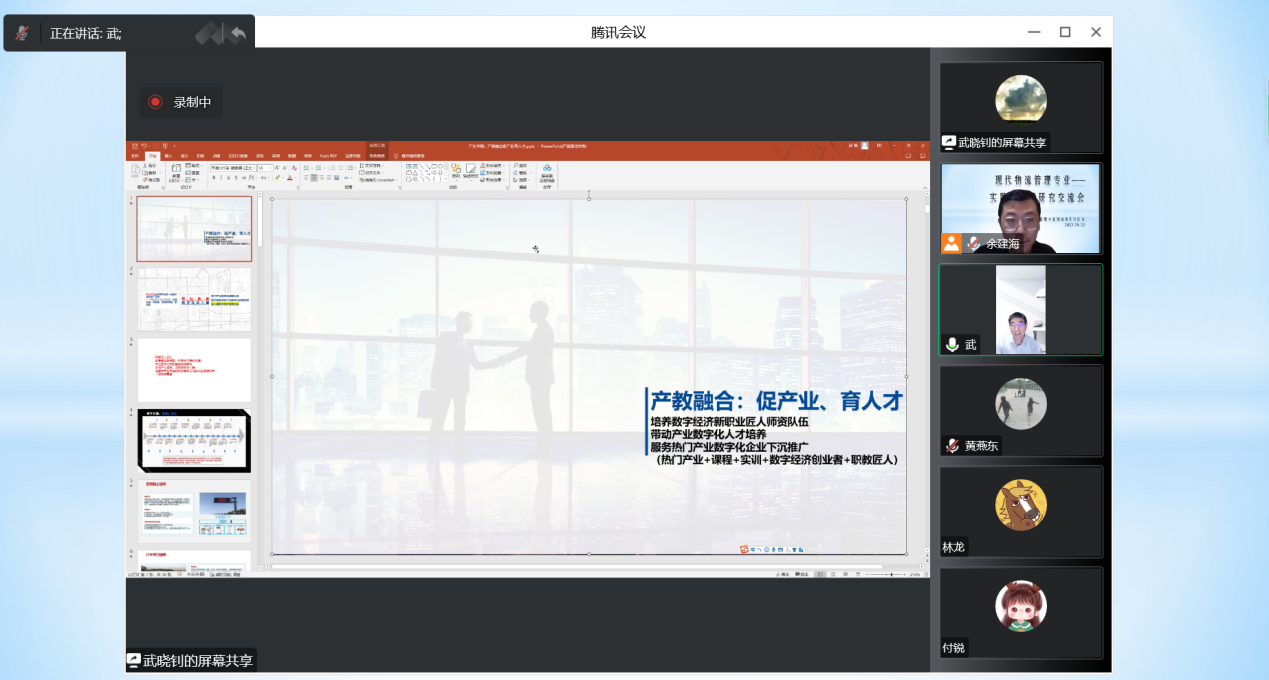This screenshot has width=1269, height=680.
Task: Open the 文字方向 text direction dropdown
Action: [372, 166]
